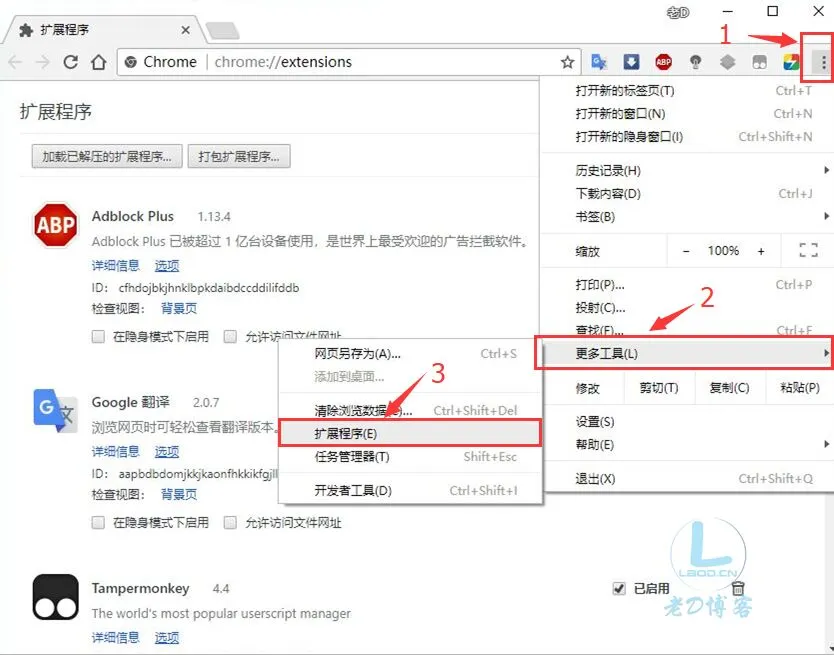Close the 扩展程序 tab
The width and height of the screenshot is (834, 655).
click(x=185, y=30)
